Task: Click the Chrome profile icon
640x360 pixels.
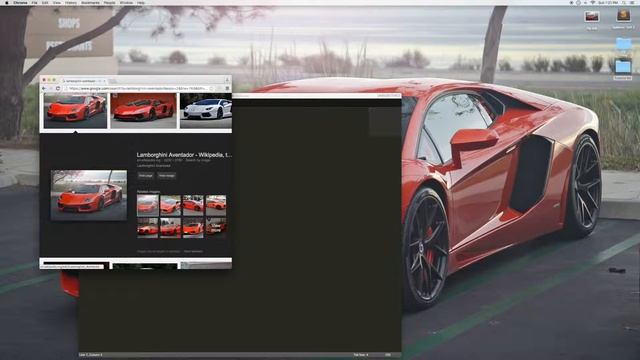Action: (x=227, y=80)
